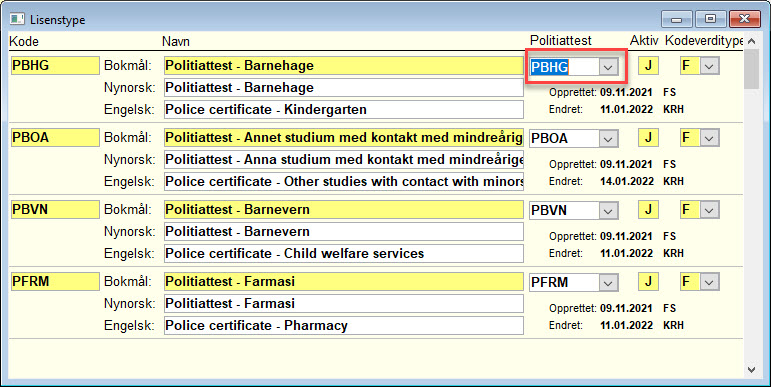The height and width of the screenshot is (387, 771).
Task: Edit English name 'Police certificate - Child welfare services'
Action: pos(344,254)
